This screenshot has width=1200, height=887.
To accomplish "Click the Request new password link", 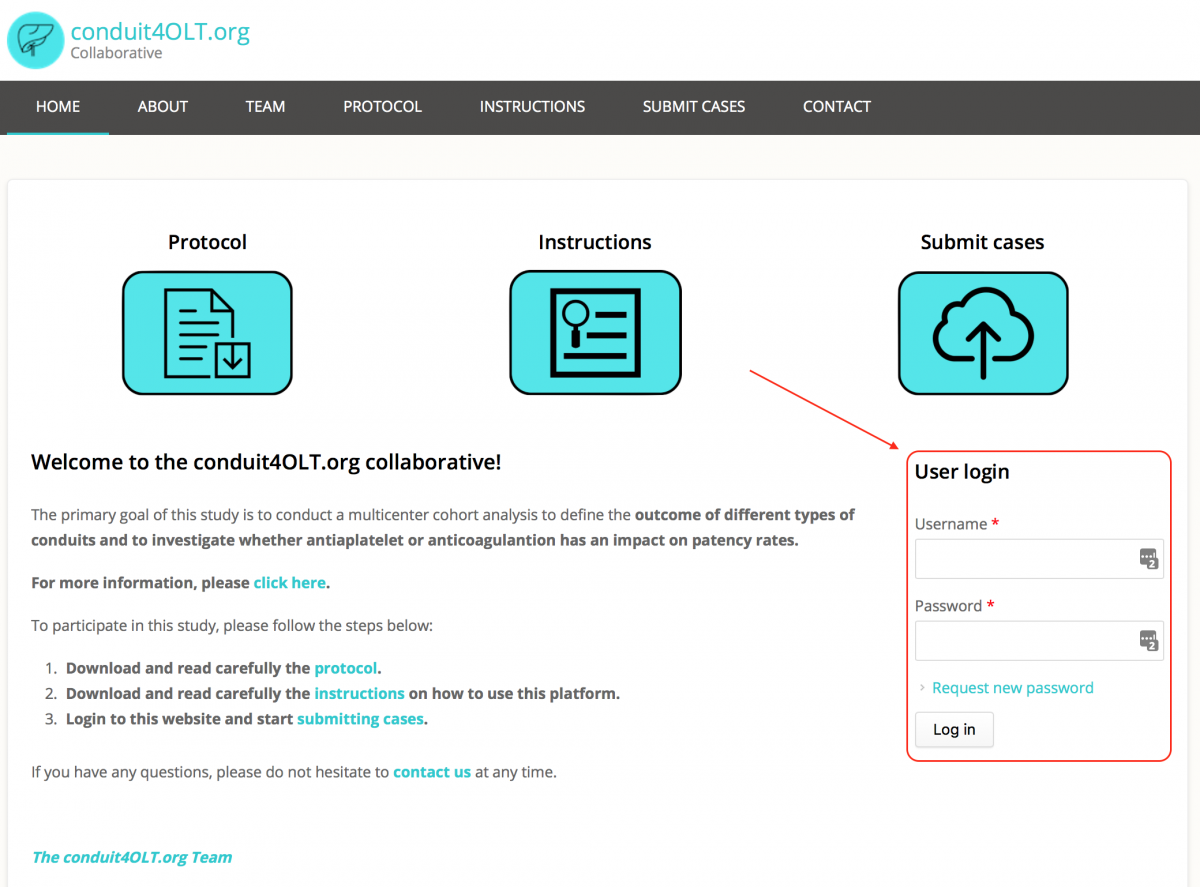I will (1012, 688).
